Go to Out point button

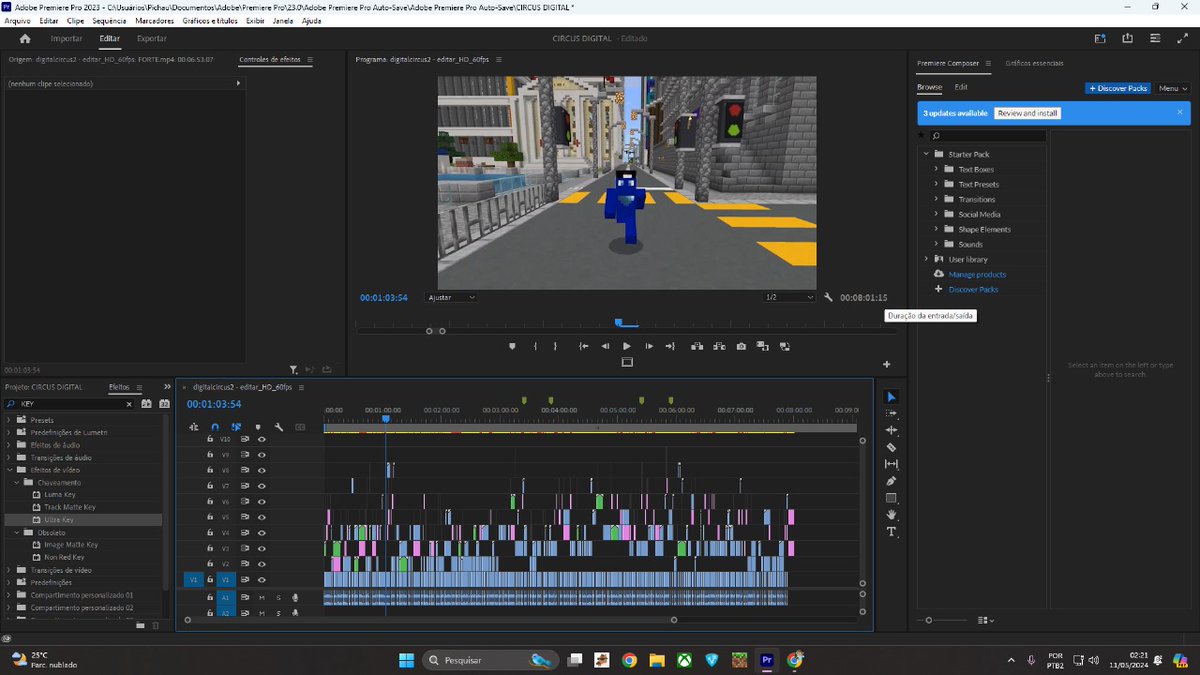[x=670, y=346]
